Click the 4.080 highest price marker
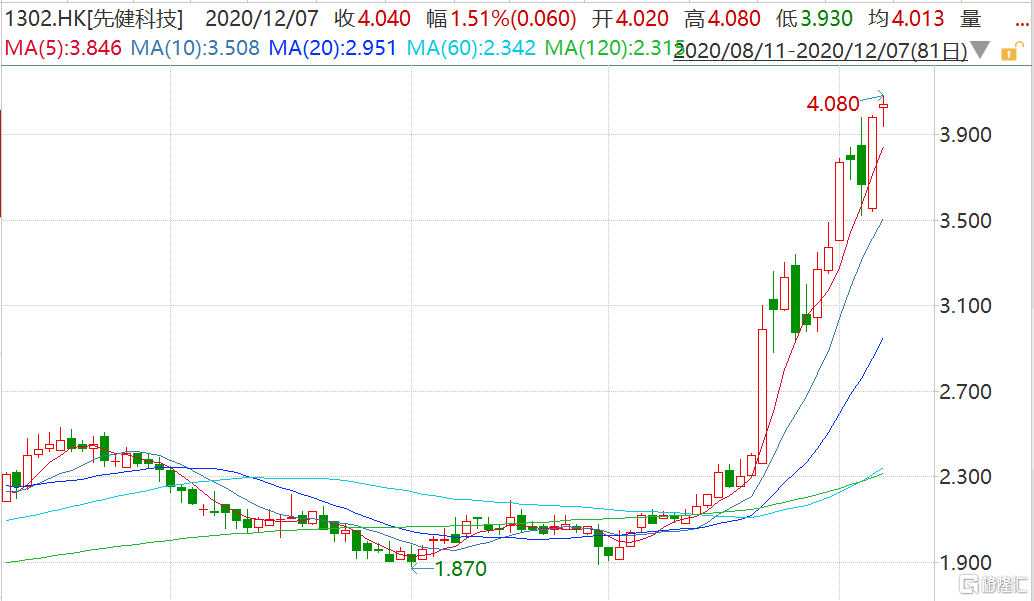 (x=832, y=103)
